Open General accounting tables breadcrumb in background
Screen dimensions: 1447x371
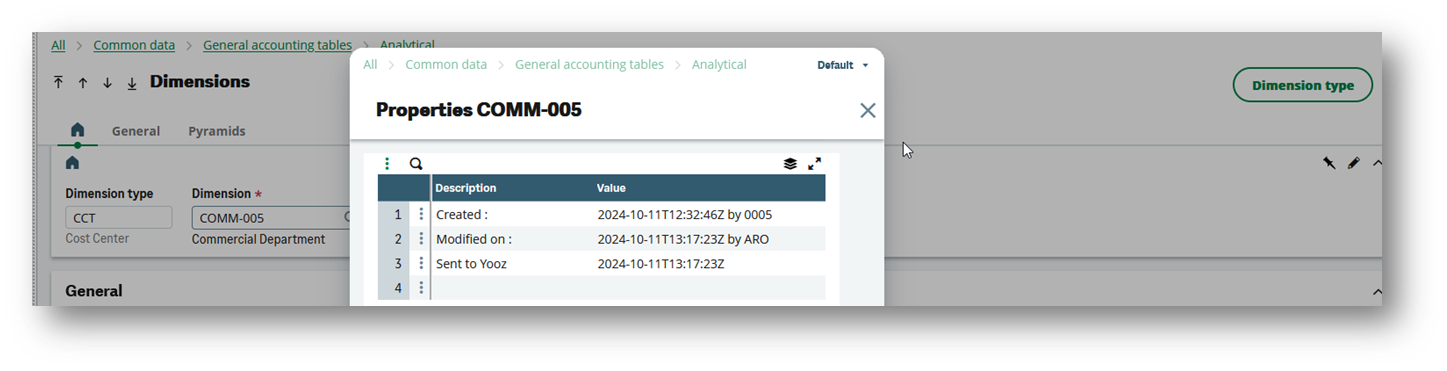(277, 45)
